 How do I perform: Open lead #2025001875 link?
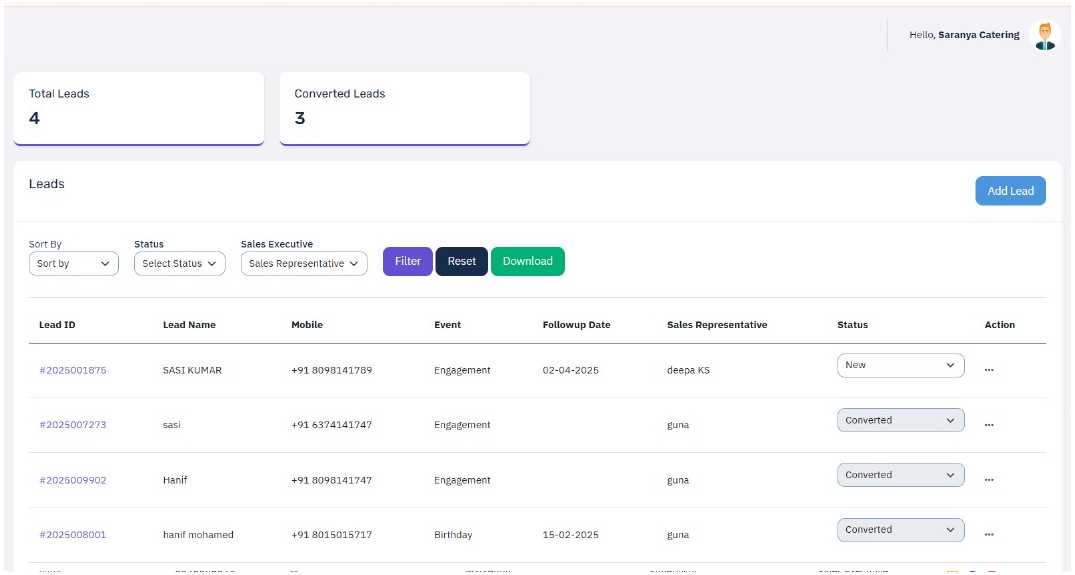tap(73, 370)
